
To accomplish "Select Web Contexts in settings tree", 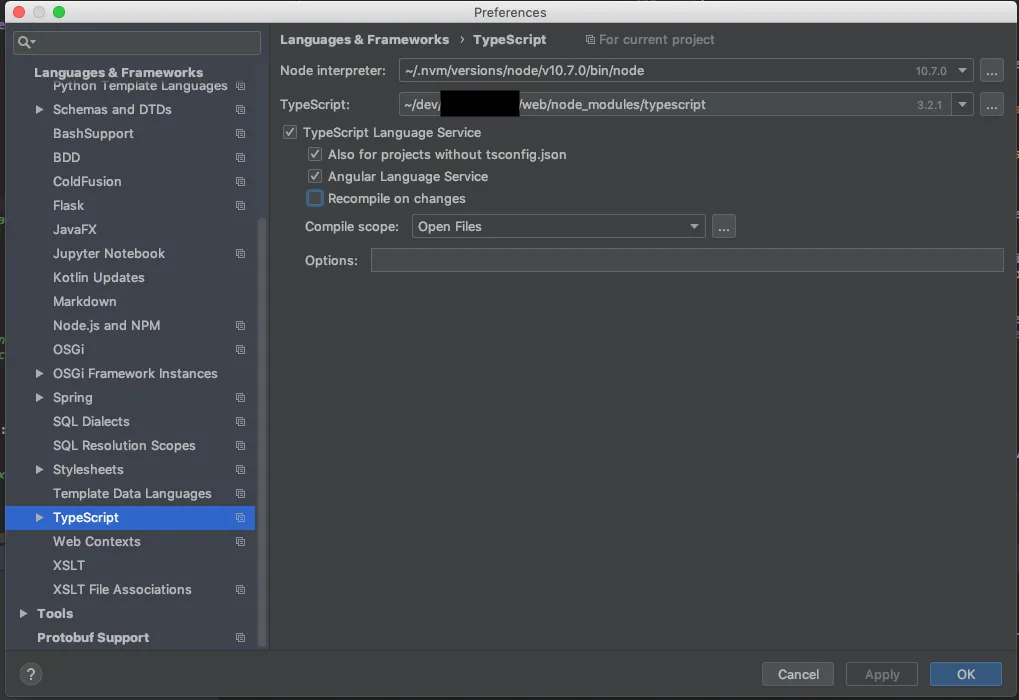I will [96, 541].
